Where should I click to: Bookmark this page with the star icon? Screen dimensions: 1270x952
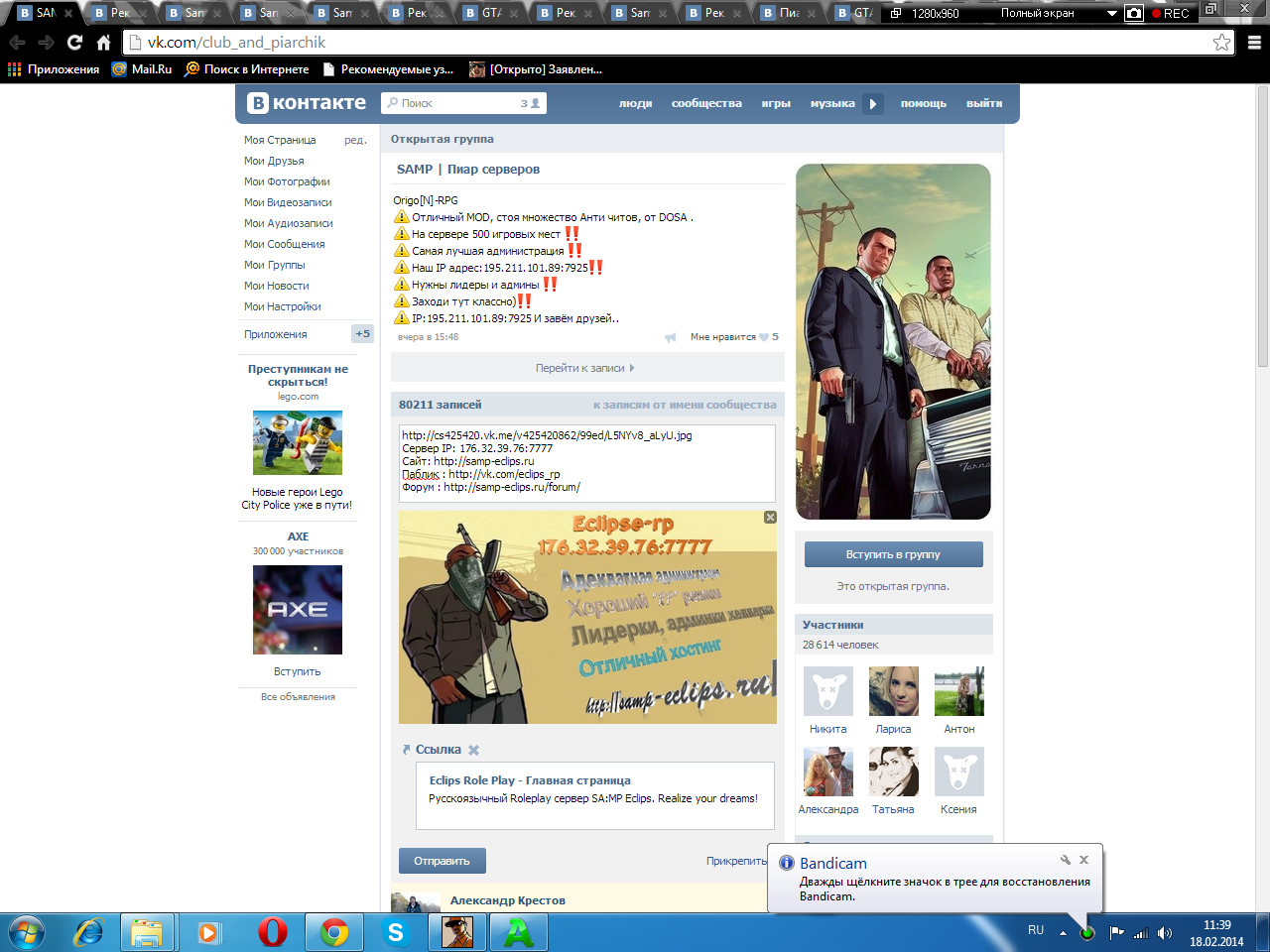pyautogui.click(x=1222, y=43)
